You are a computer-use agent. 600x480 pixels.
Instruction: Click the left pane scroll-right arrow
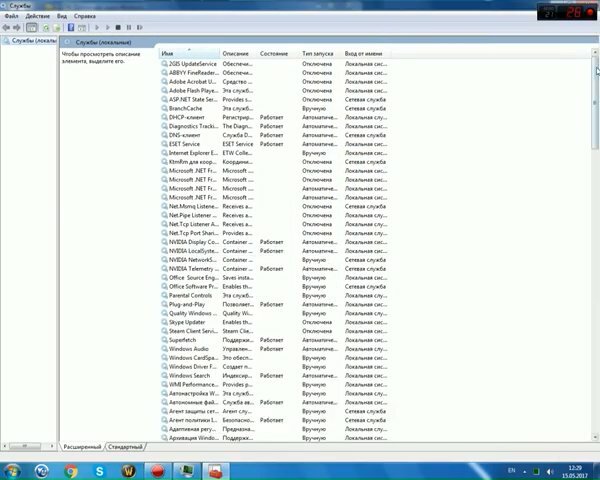pos(52,446)
